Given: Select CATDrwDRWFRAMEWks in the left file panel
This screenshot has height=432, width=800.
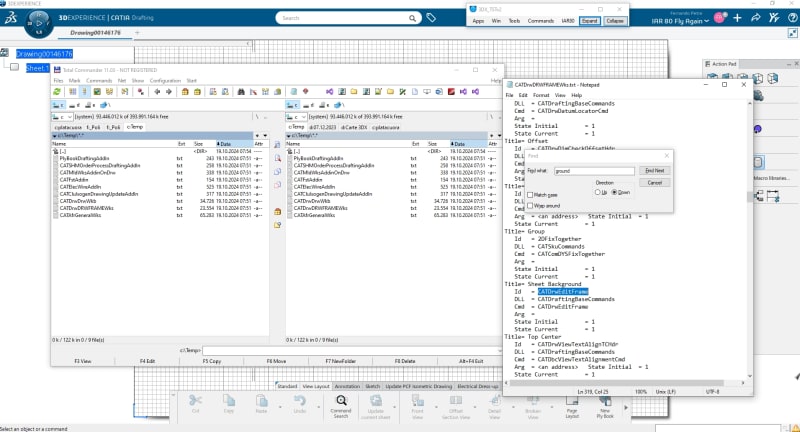Looking at the screenshot, I should point(87,208).
